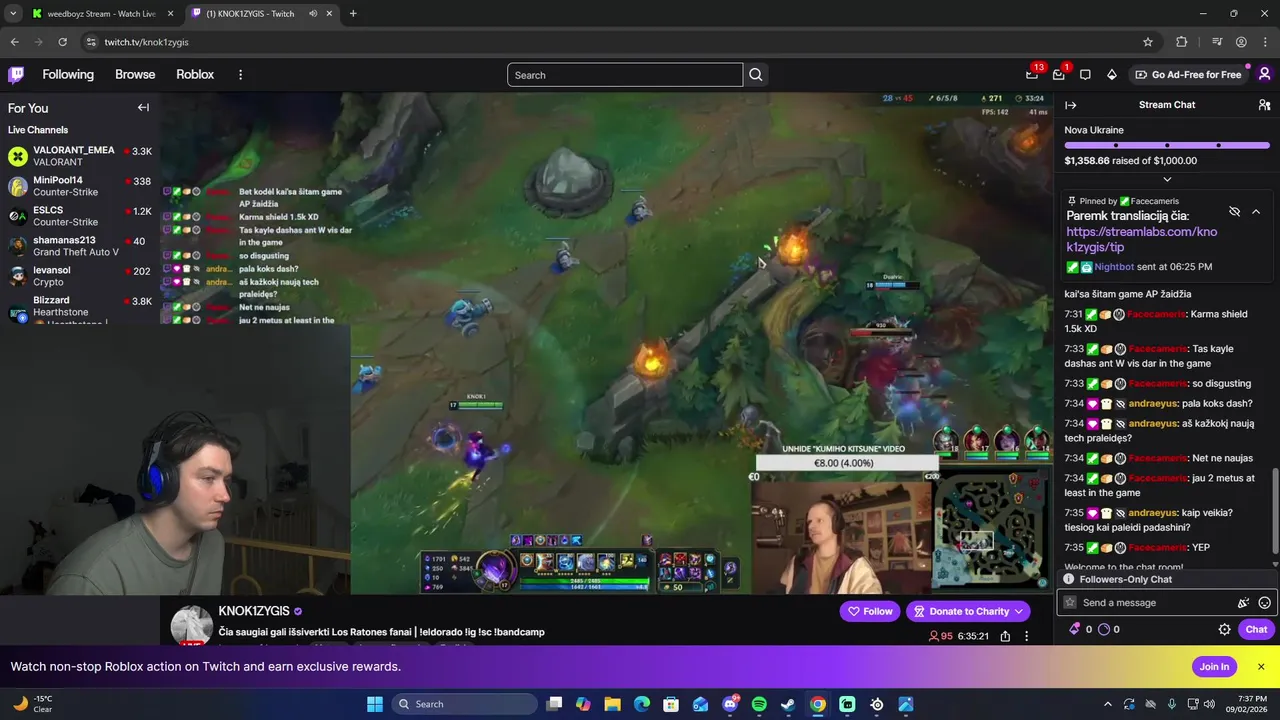Open Steam from the taskbar

click(x=788, y=704)
